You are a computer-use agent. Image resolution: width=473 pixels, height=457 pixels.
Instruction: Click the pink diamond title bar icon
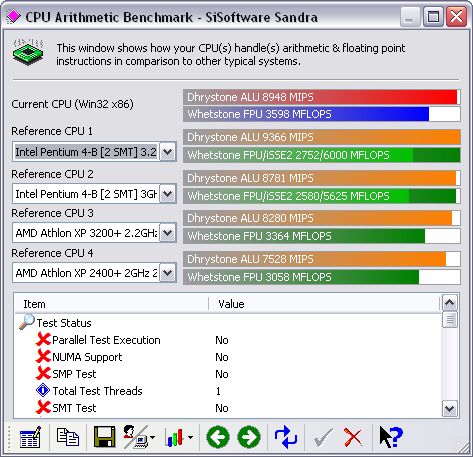(x=13, y=16)
